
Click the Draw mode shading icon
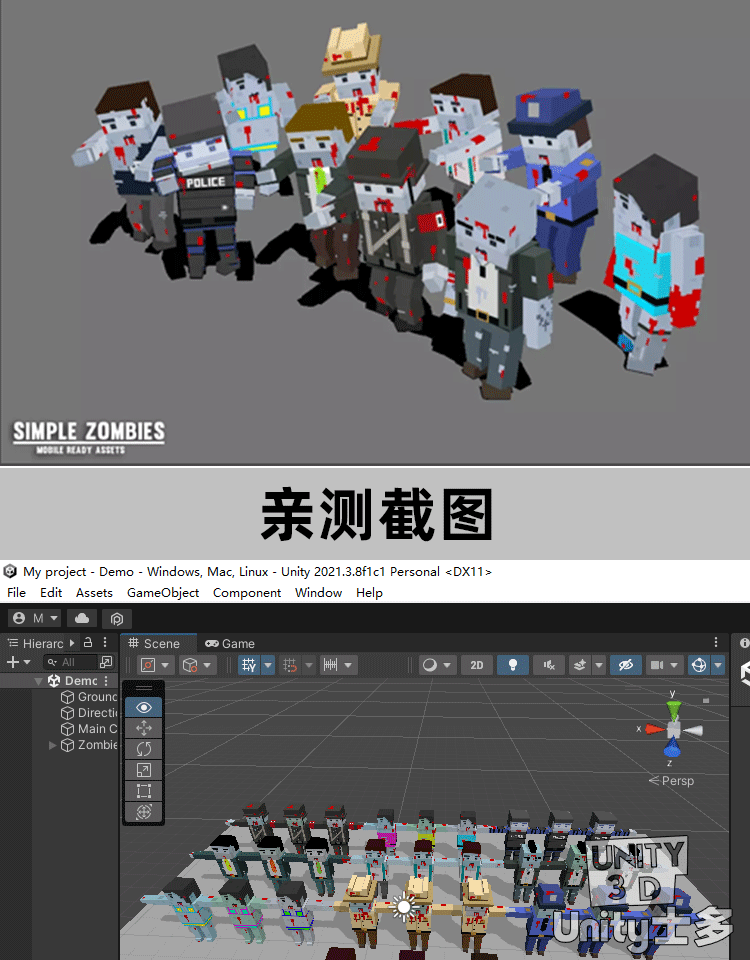click(x=430, y=665)
